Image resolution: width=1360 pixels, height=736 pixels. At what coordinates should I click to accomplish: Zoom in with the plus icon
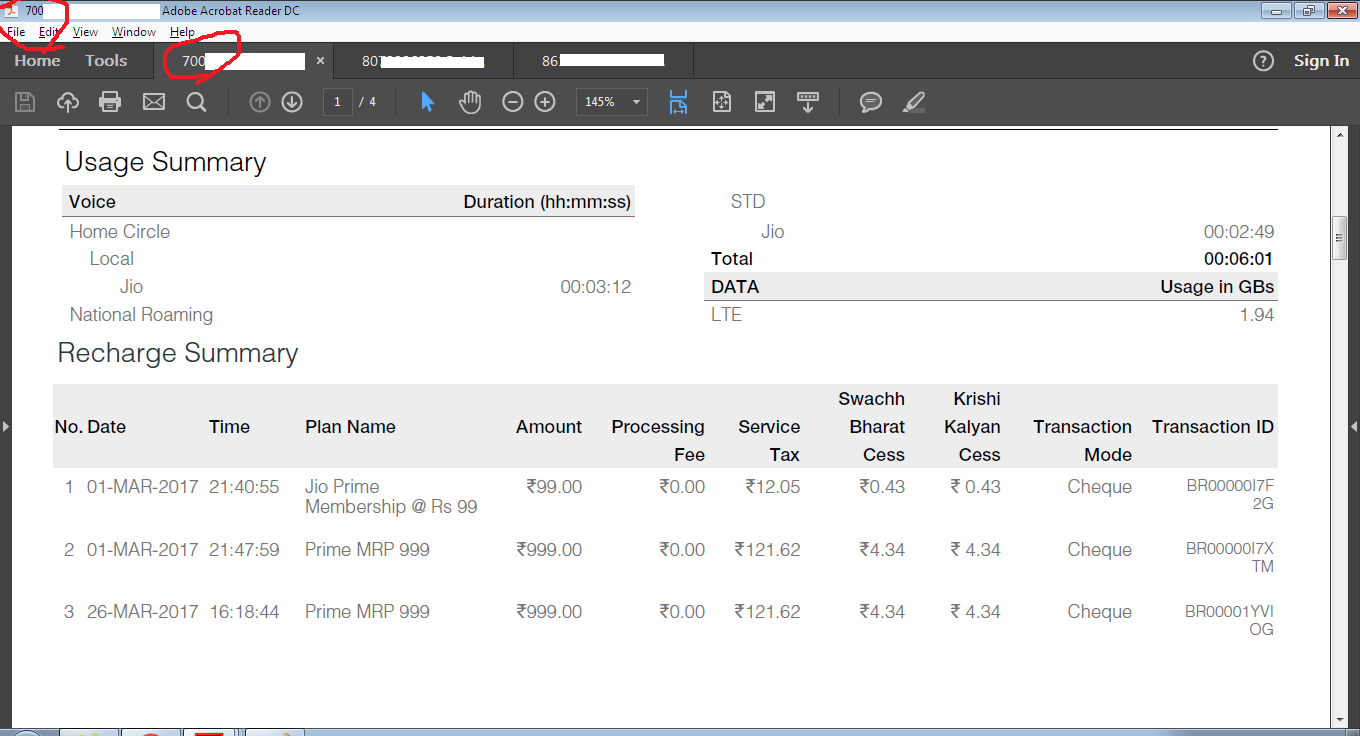tap(545, 102)
